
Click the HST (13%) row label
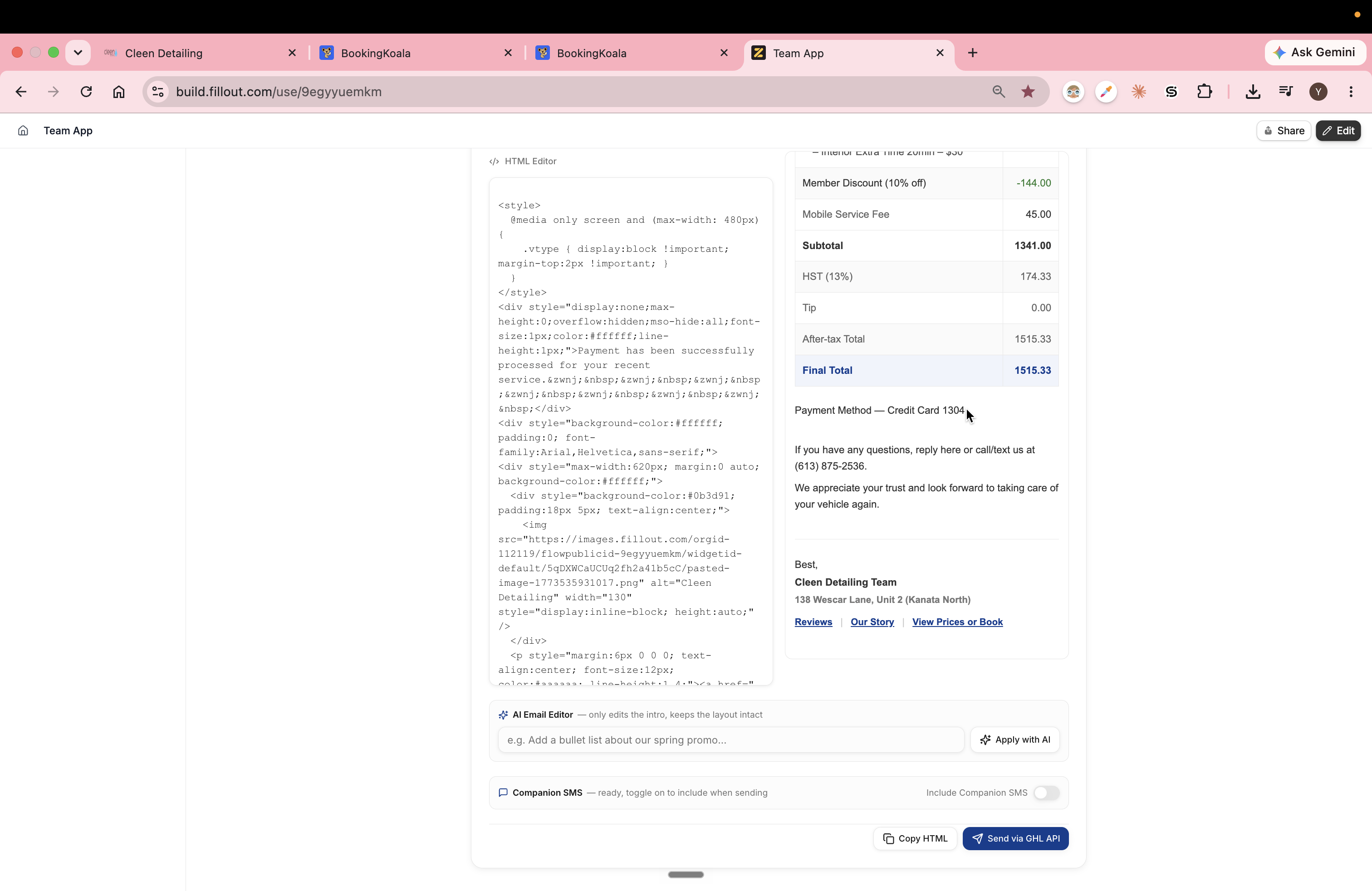(827, 277)
